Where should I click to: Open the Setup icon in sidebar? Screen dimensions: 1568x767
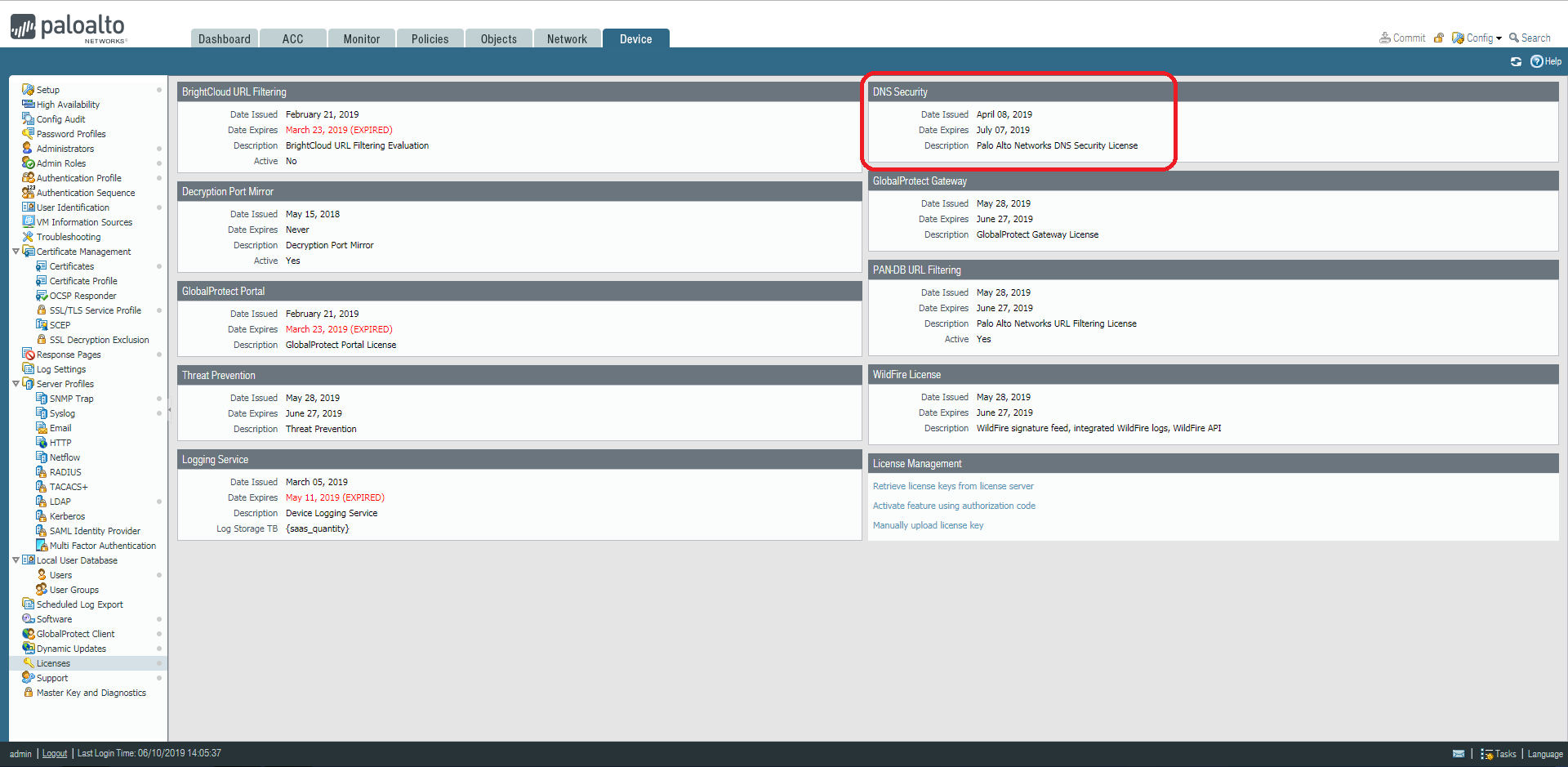point(28,90)
